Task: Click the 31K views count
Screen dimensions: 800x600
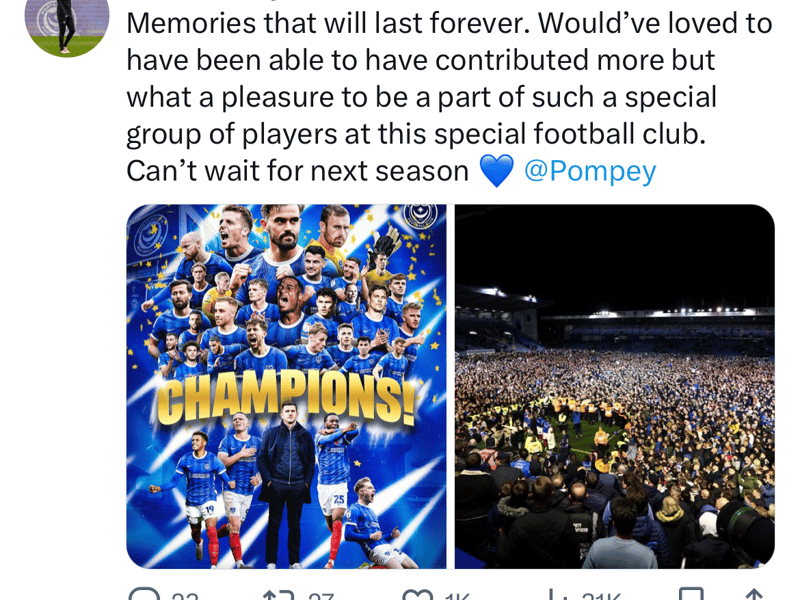Action: click(x=601, y=596)
